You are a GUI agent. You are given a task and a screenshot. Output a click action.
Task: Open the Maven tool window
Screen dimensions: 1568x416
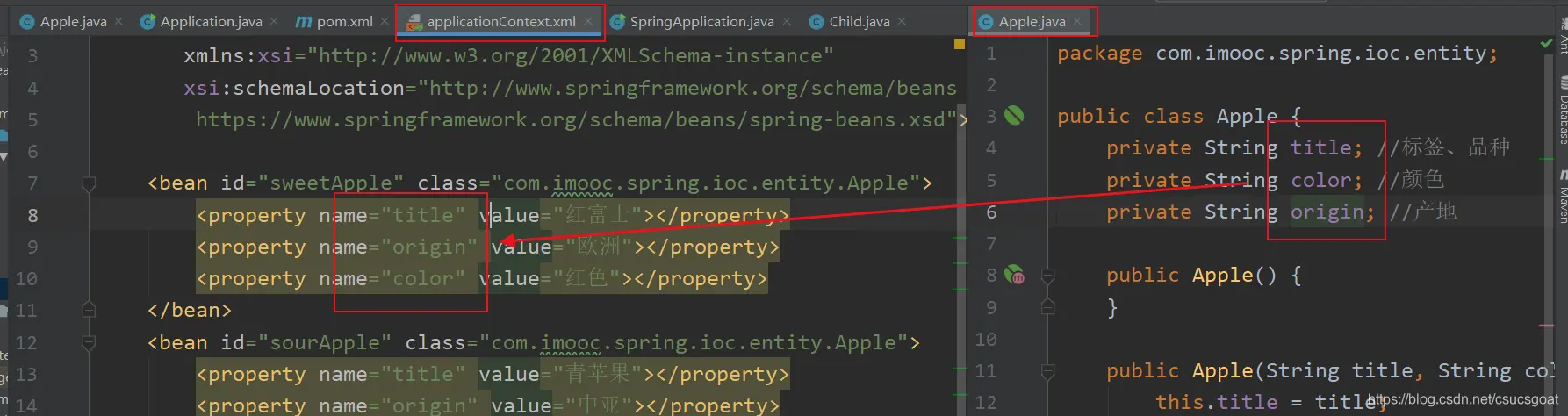pos(1563,197)
